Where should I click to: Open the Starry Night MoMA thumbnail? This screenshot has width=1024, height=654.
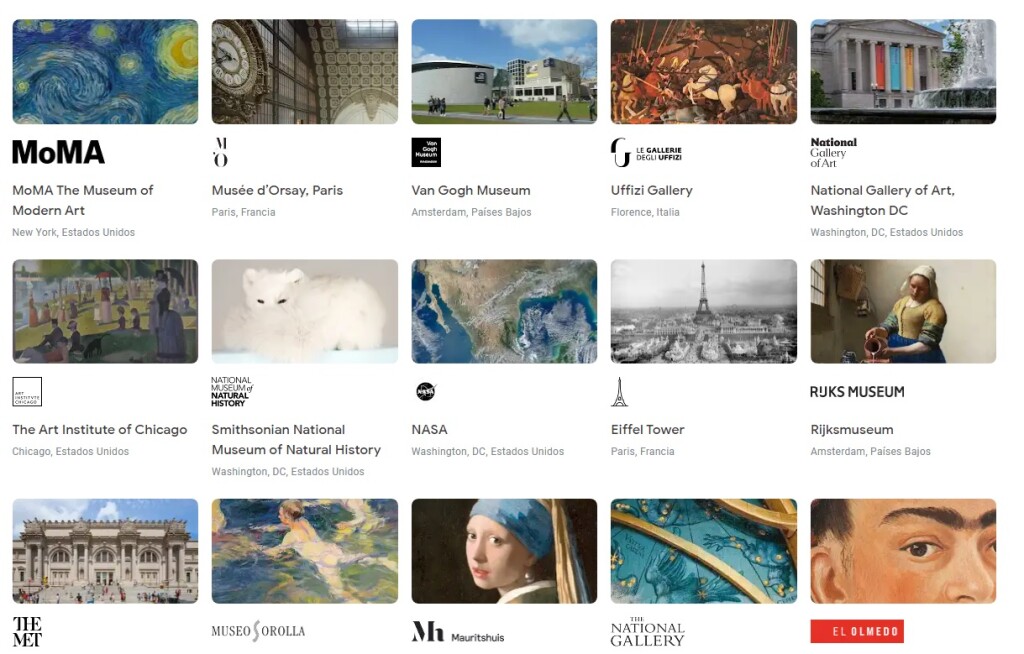pyautogui.click(x=105, y=71)
